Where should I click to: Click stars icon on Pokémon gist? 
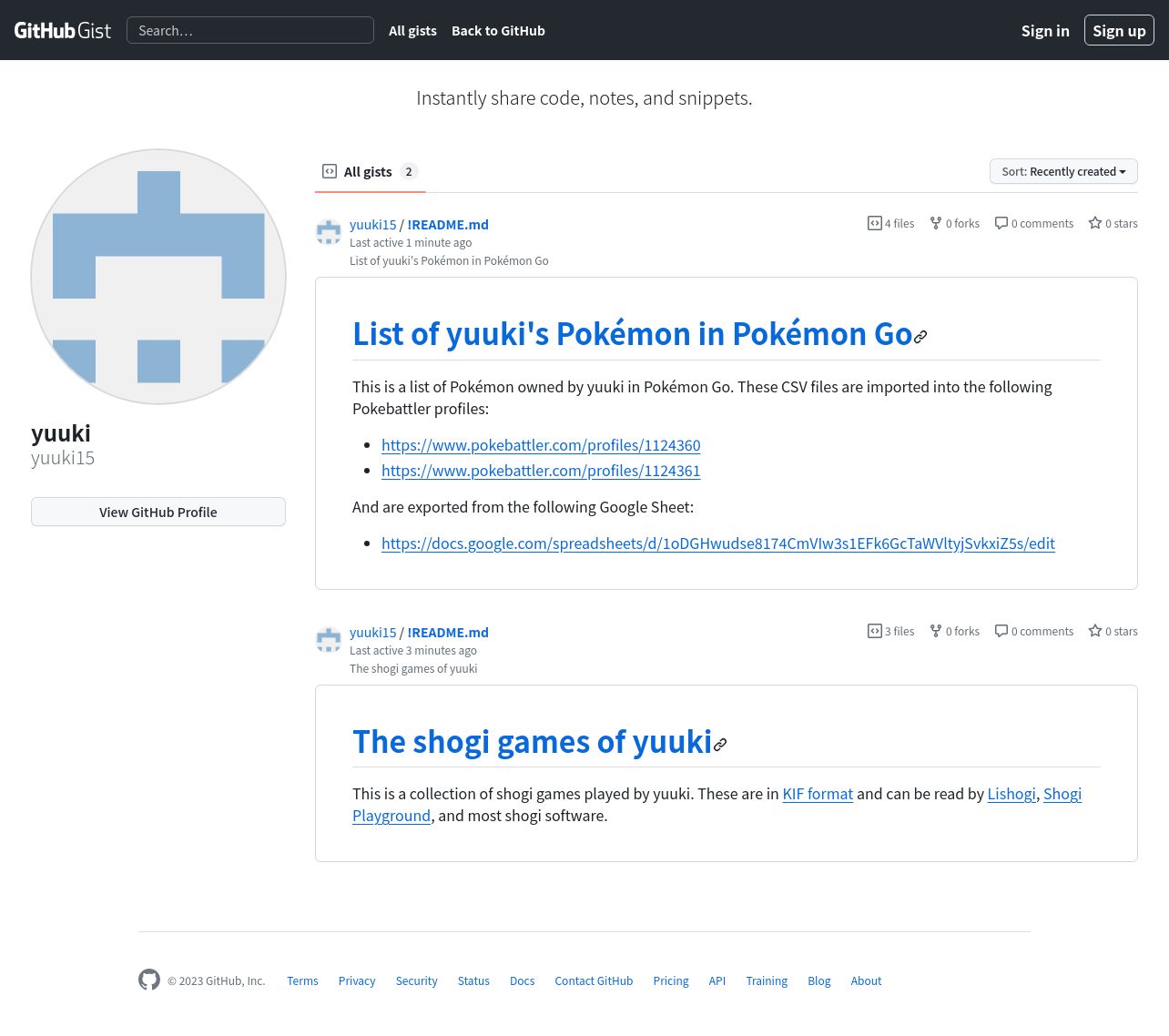(1095, 223)
